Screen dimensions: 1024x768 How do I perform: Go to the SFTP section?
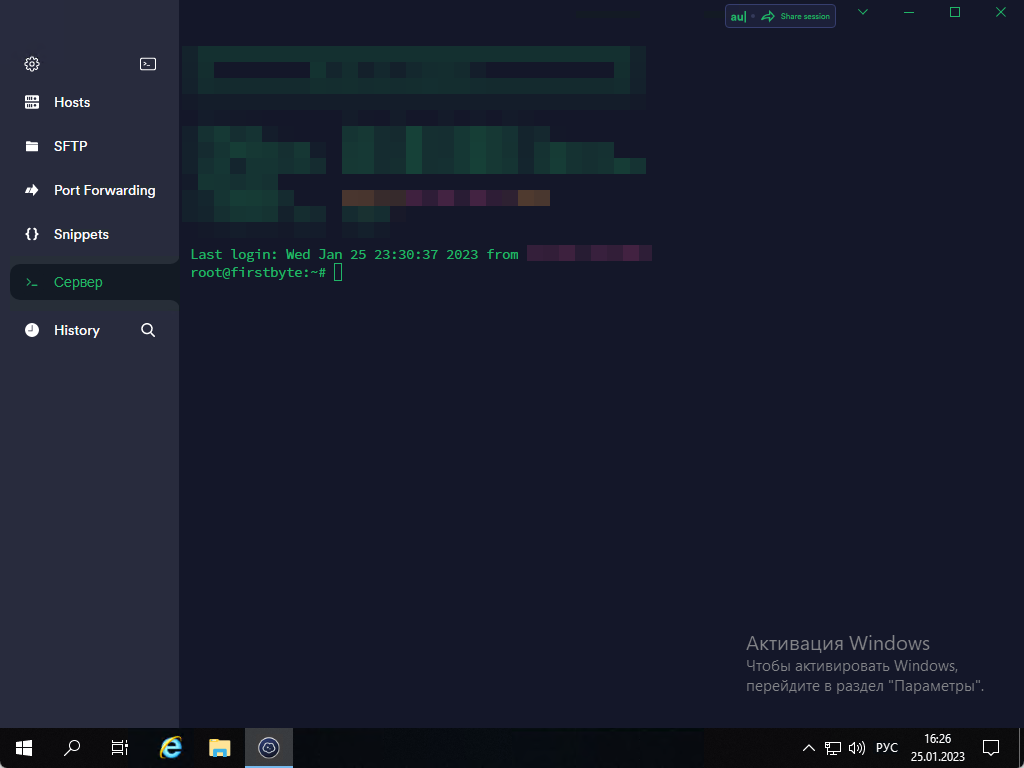[70, 146]
